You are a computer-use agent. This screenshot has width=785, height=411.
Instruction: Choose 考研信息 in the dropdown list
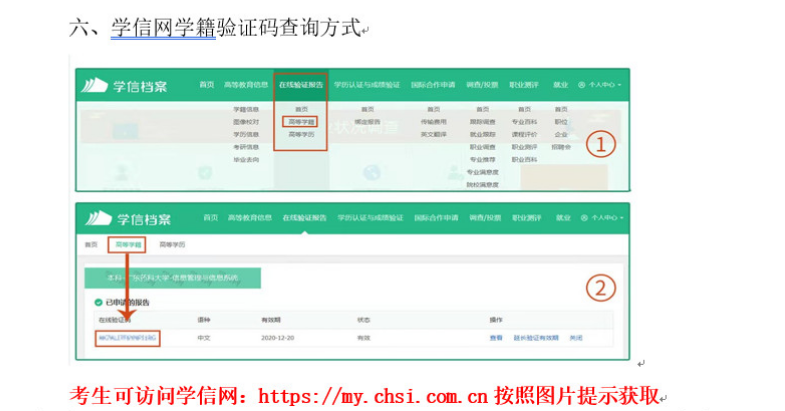pyautogui.click(x=246, y=147)
